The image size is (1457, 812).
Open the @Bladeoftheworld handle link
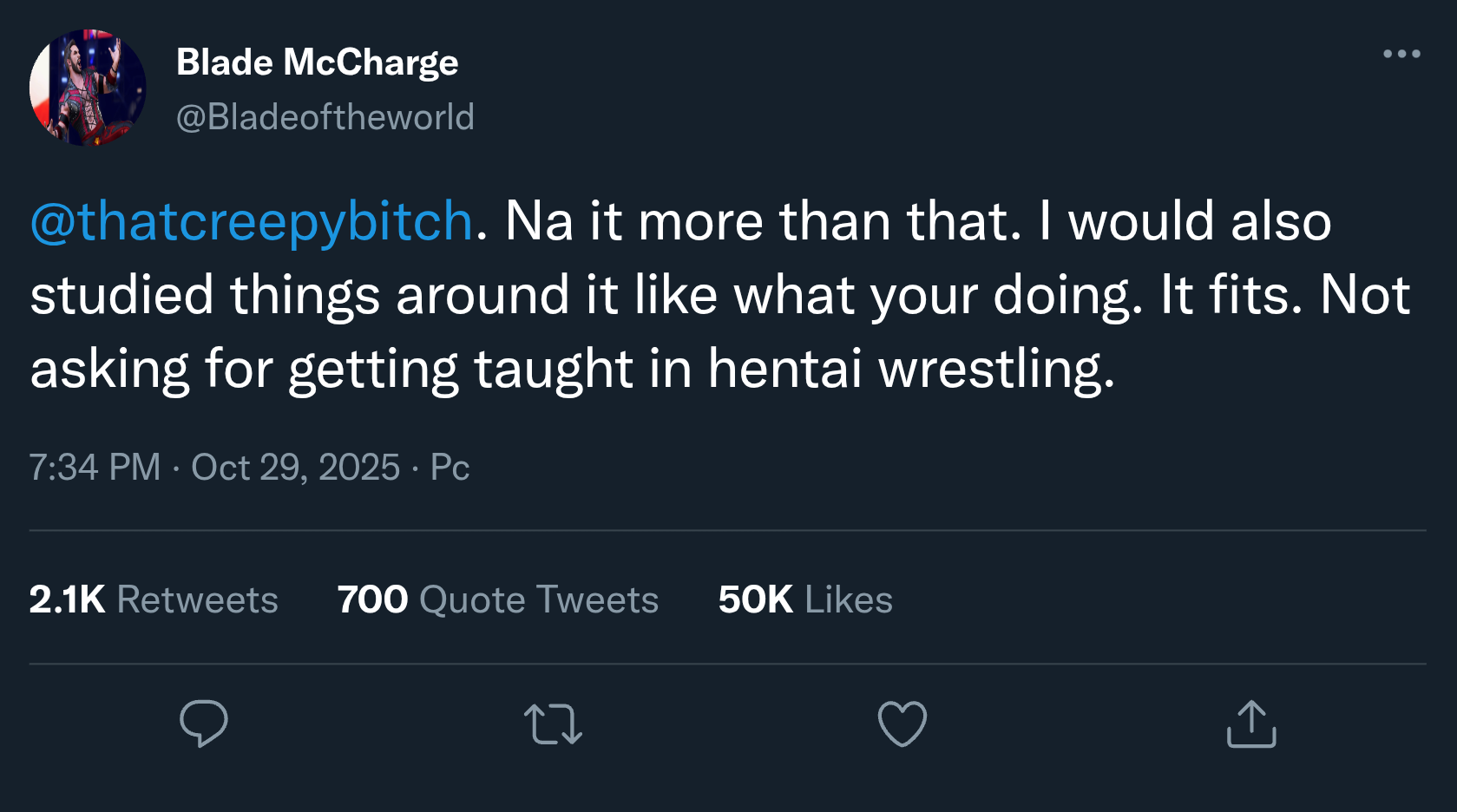pos(325,117)
